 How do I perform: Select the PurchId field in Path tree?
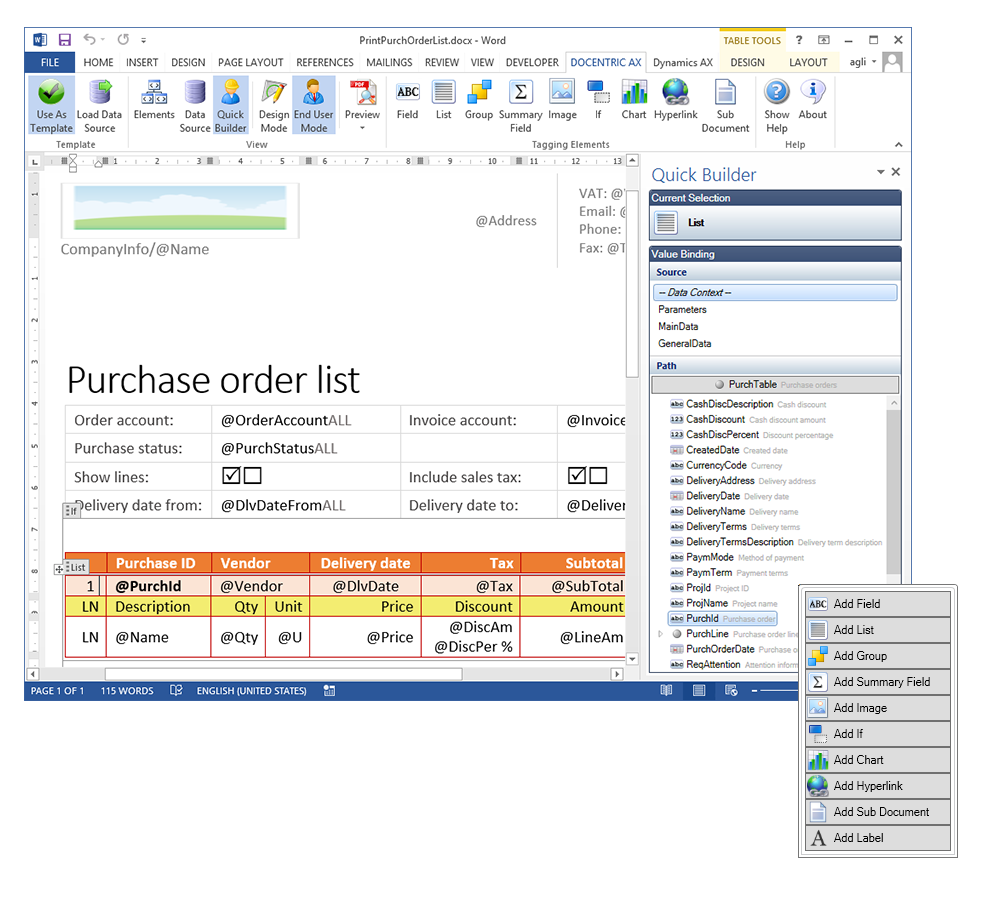722,619
